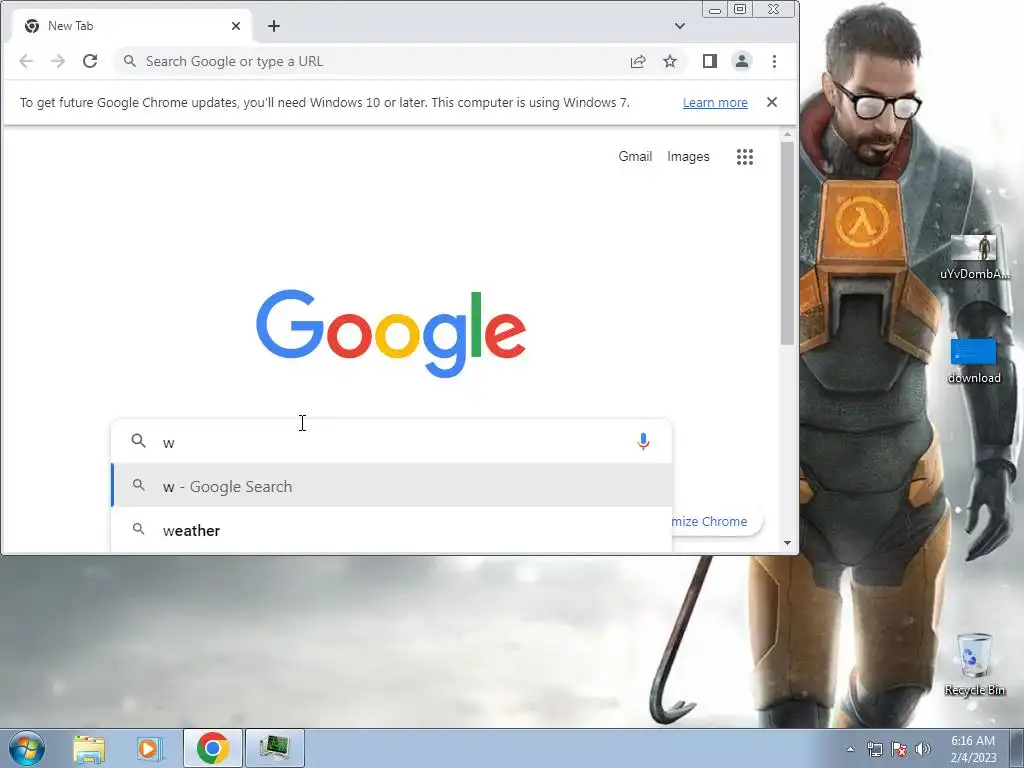The image size is (1024, 768).
Task: Click the page scrollbar up arrow
Action: click(787, 134)
